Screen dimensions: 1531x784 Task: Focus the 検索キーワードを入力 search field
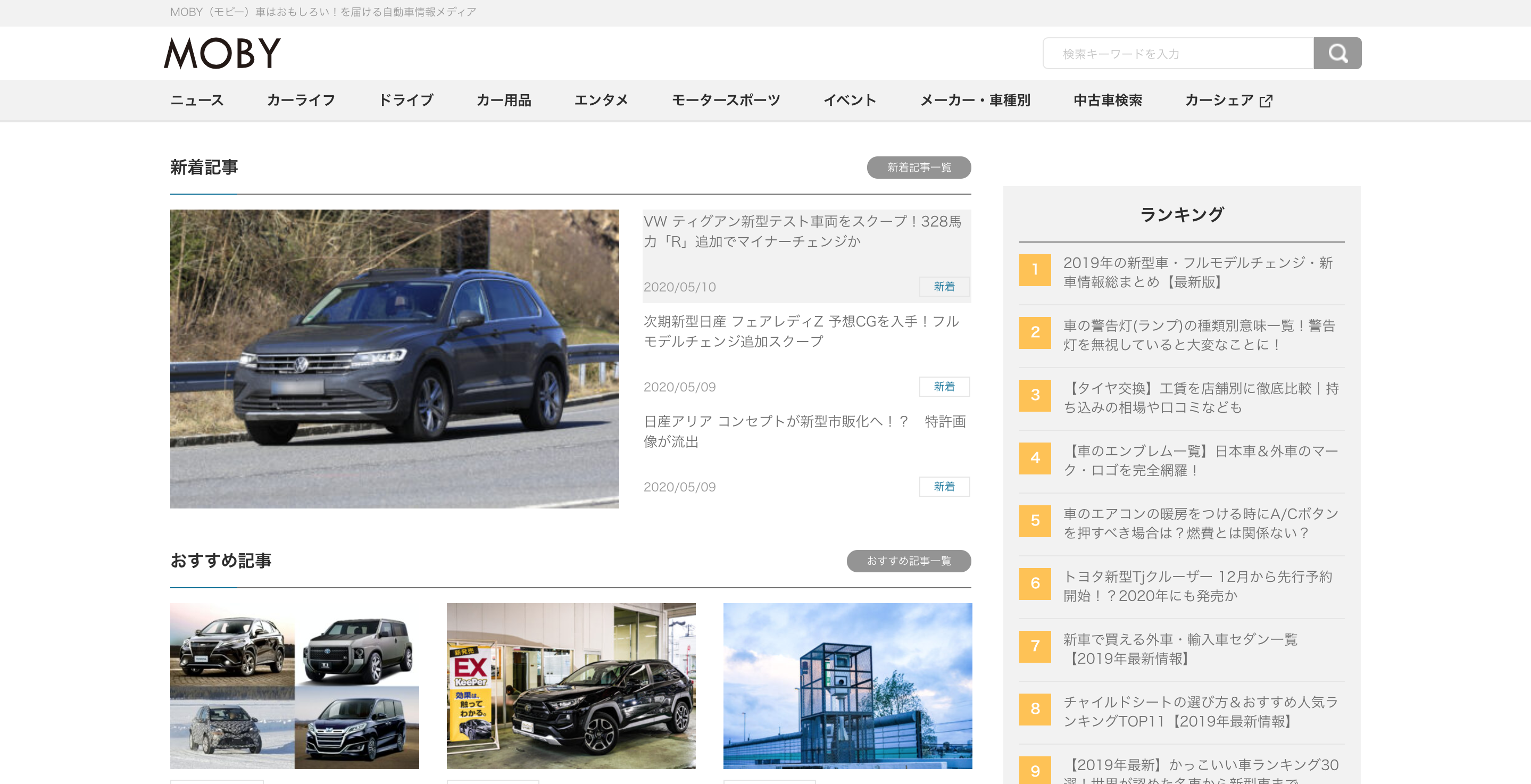(x=1178, y=54)
